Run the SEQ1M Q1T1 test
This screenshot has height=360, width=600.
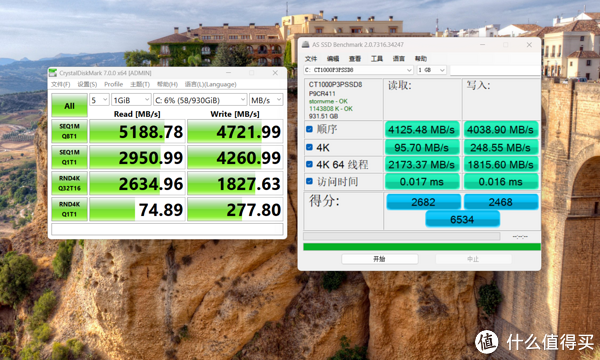(x=69, y=157)
